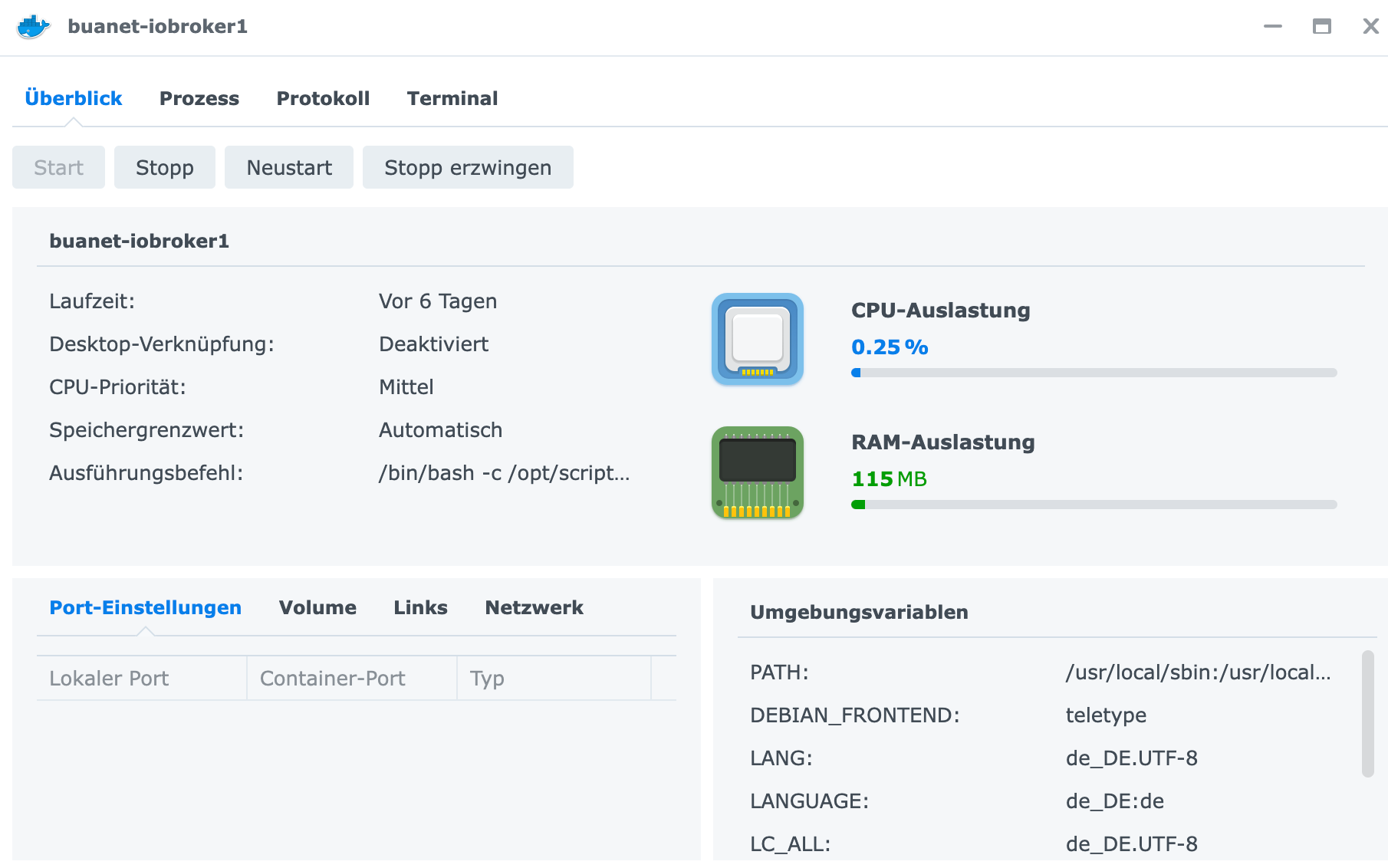
Task: Click the CPU-Auslastung progress bar
Action: (1094, 373)
